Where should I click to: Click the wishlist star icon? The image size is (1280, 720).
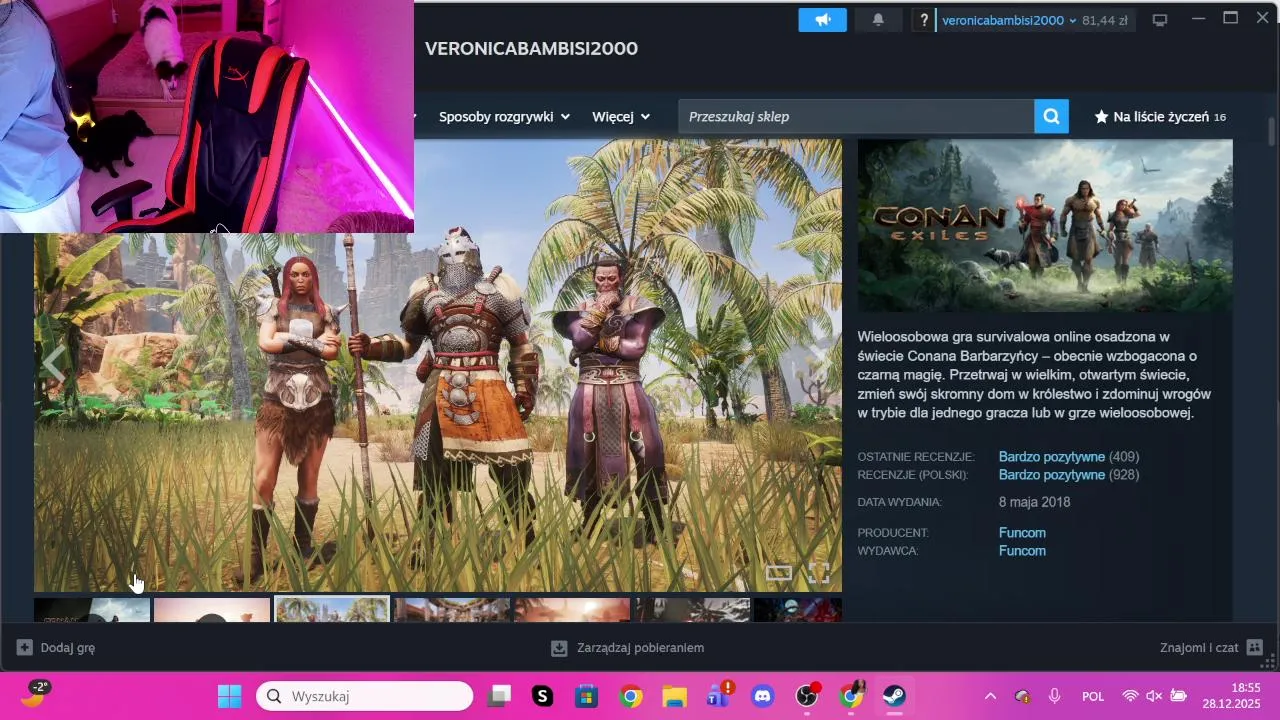[x=1101, y=117]
